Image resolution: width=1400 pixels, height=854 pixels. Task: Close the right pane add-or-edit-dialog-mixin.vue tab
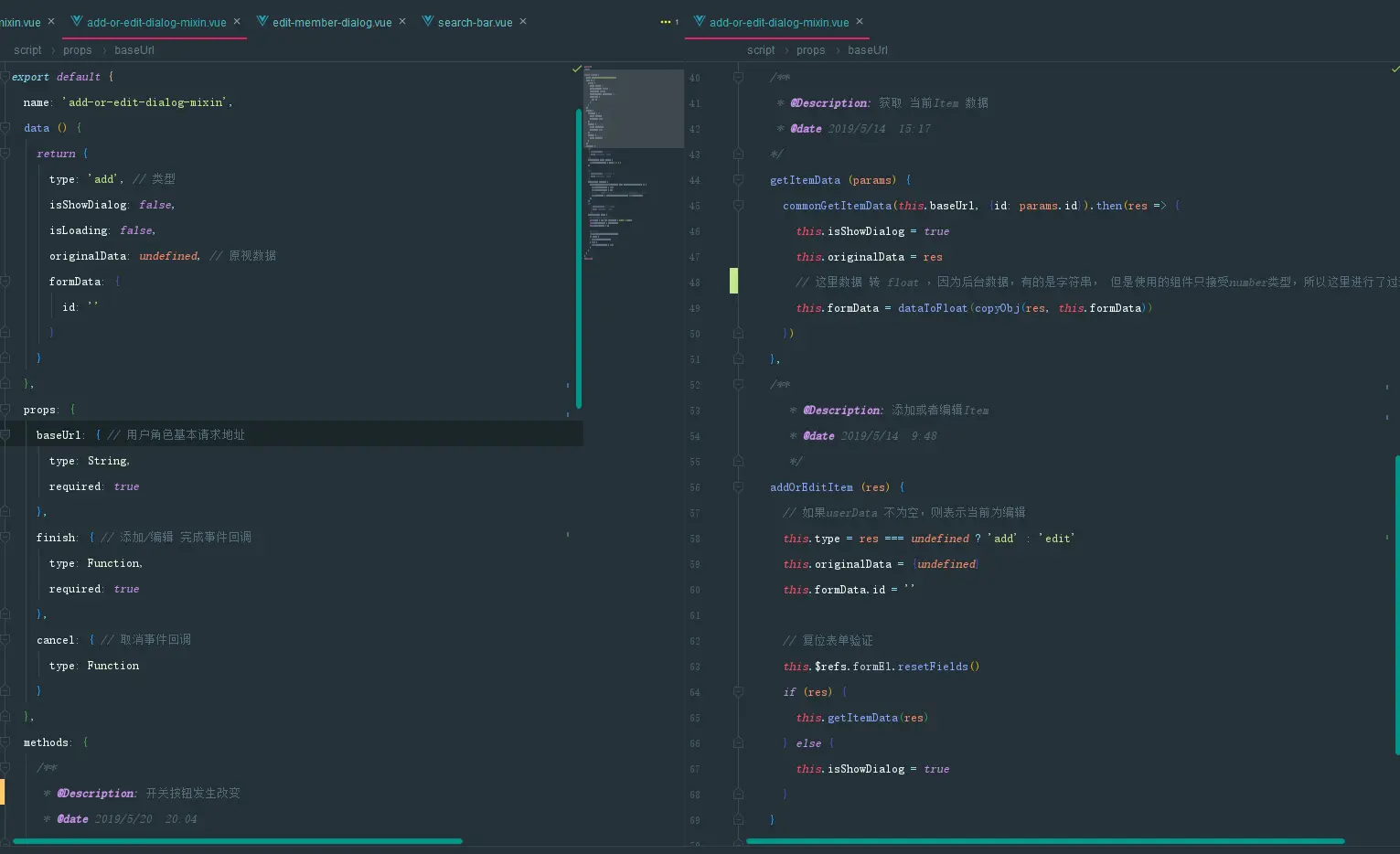(x=860, y=21)
